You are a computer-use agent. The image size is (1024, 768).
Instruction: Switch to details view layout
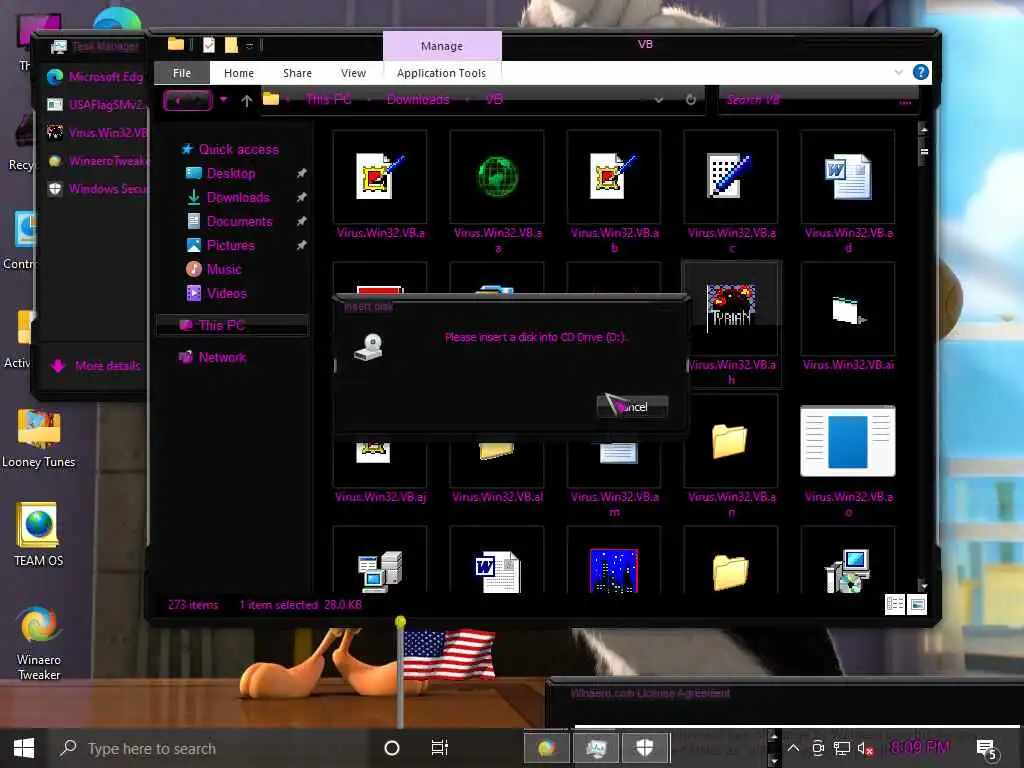[895, 605]
